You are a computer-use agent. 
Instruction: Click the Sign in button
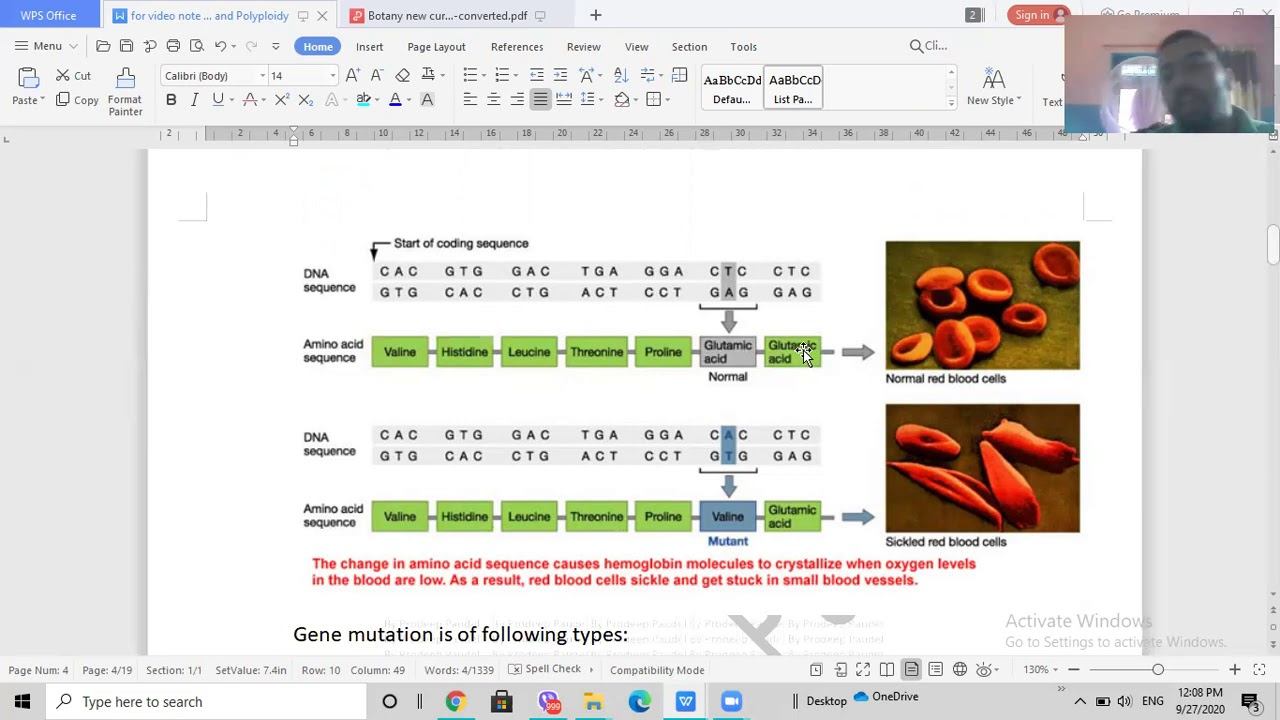coord(1038,15)
